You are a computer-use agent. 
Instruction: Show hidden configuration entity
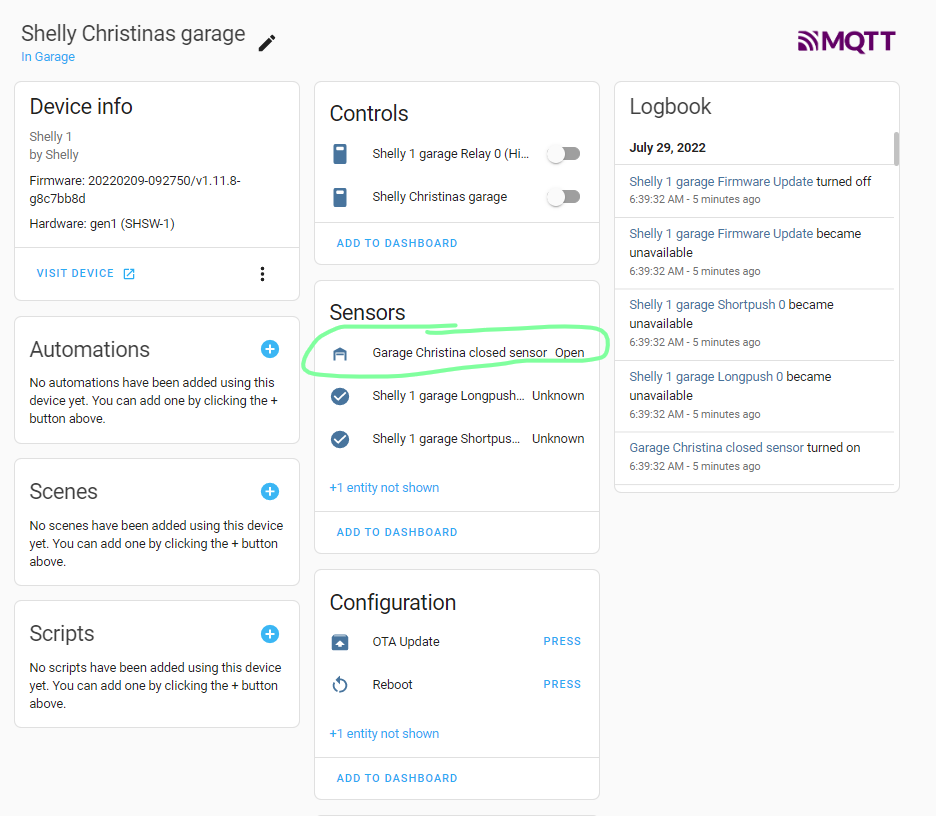(x=384, y=734)
